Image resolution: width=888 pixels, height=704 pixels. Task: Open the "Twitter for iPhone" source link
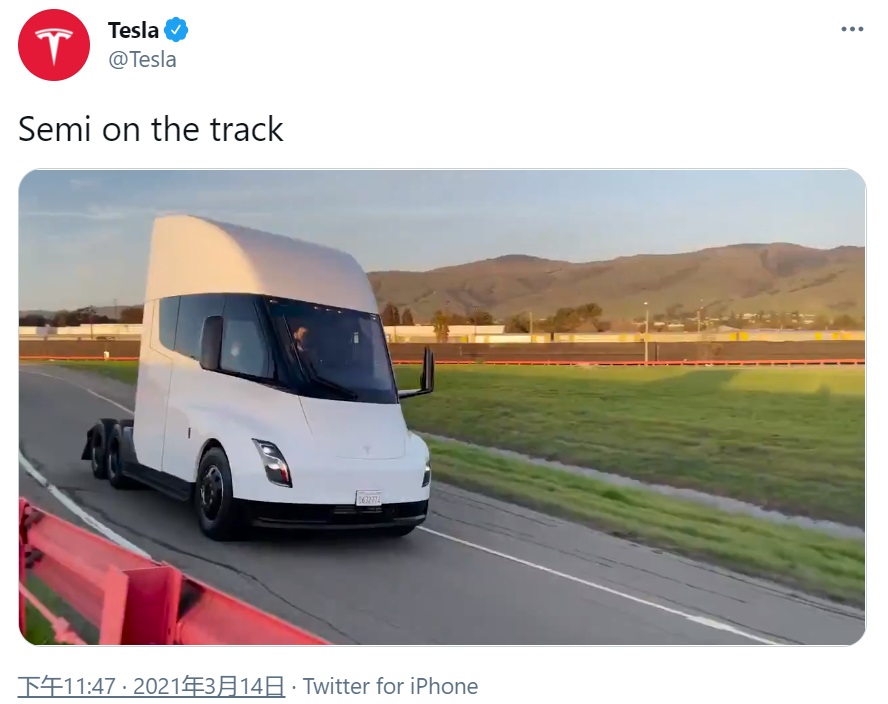pyautogui.click(x=390, y=686)
